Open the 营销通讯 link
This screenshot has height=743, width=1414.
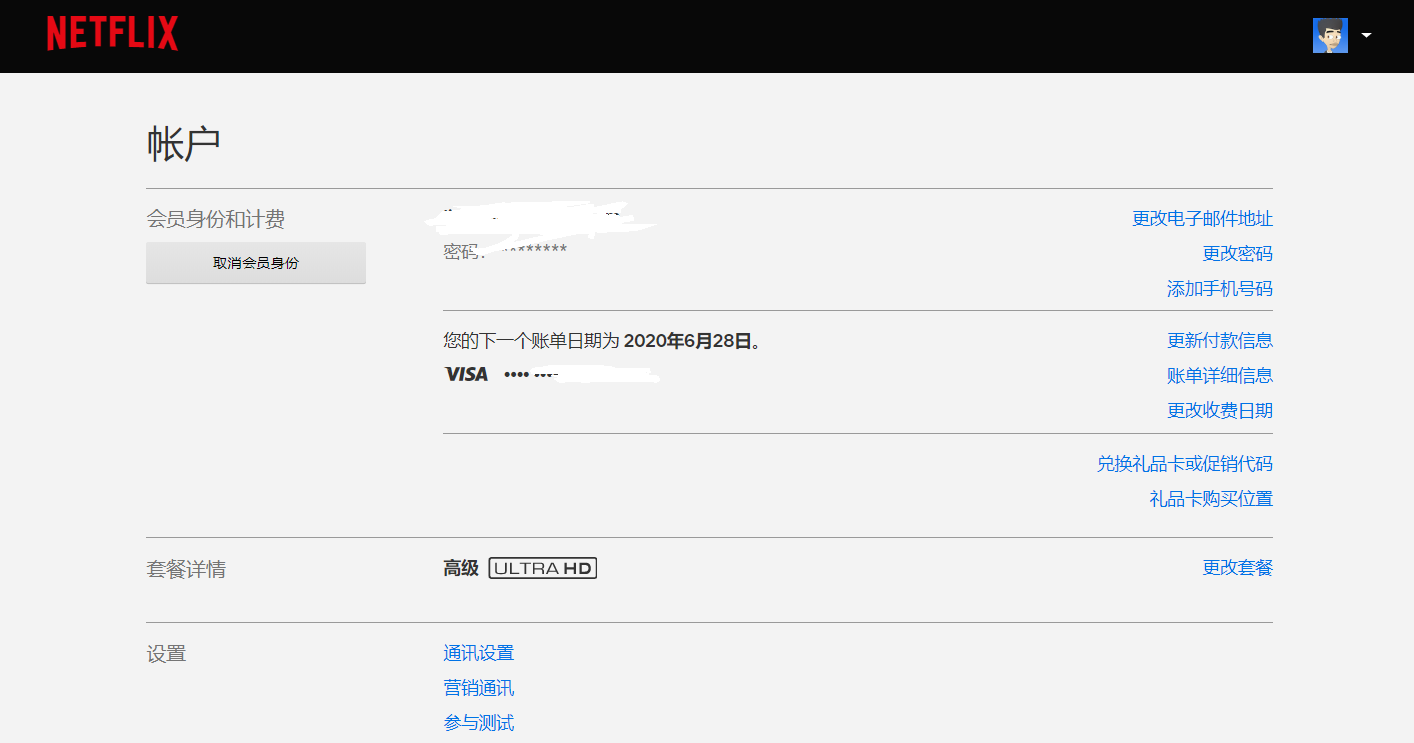click(x=479, y=688)
